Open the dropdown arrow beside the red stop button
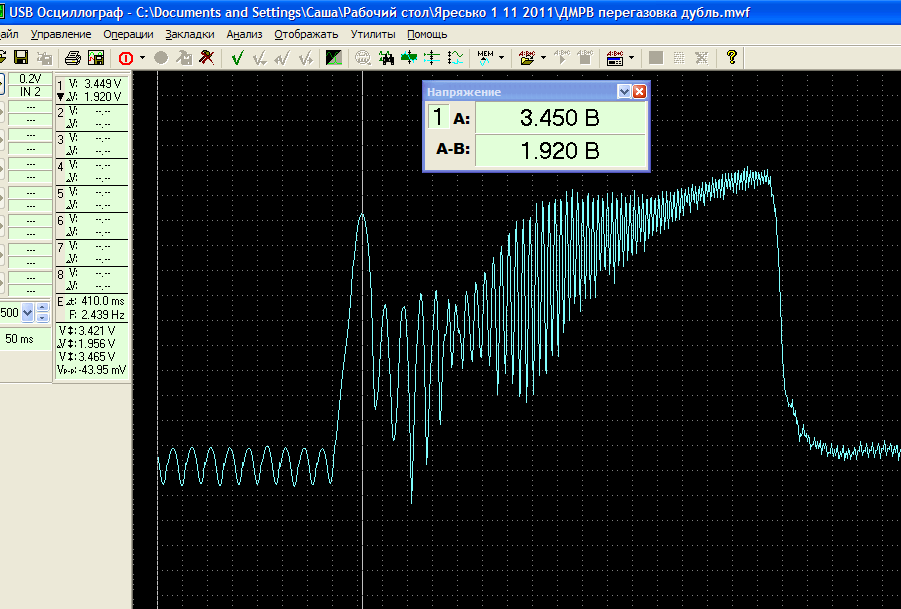Image resolution: width=901 pixels, height=609 pixels. tap(143, 57)
